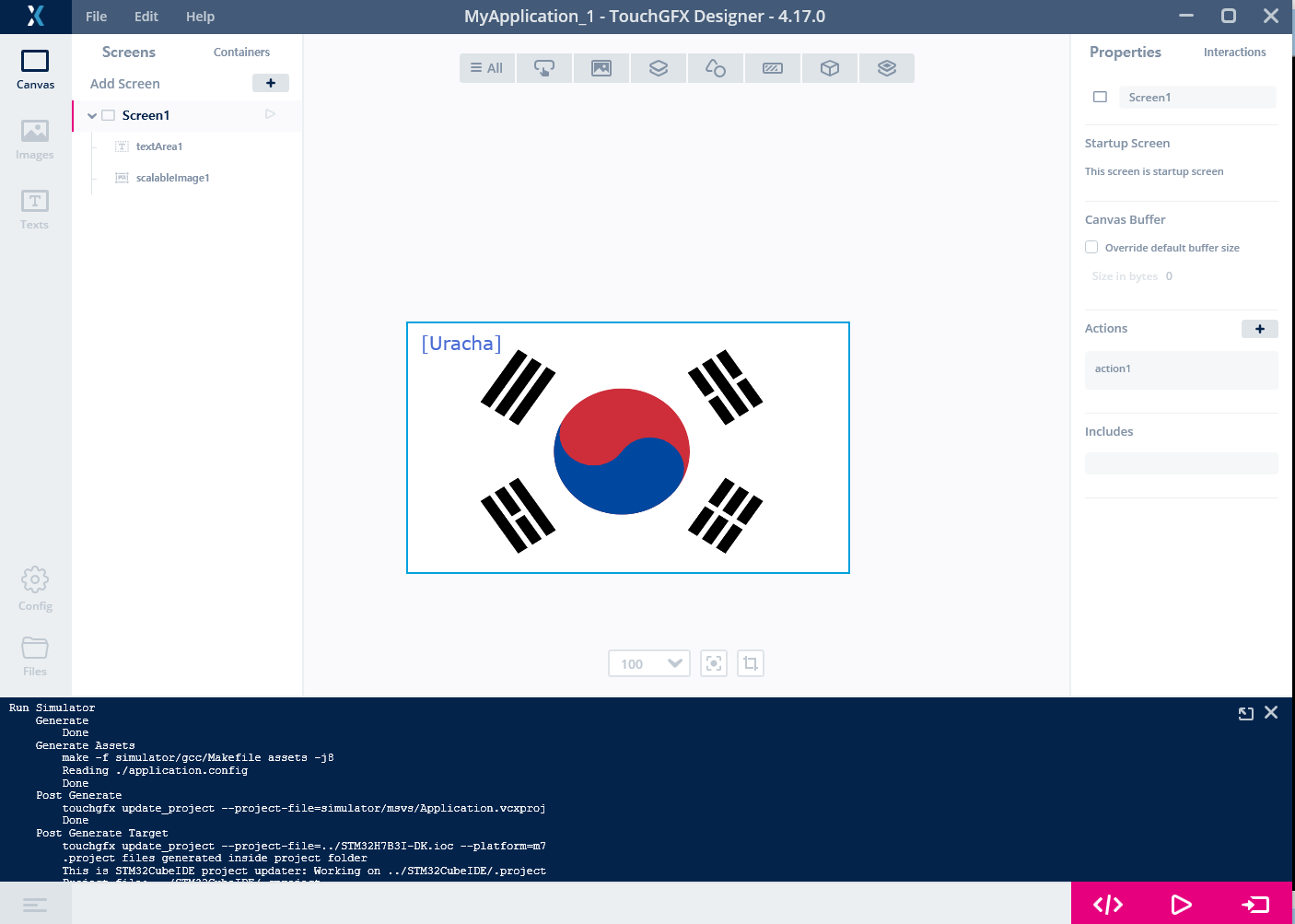Click the fit-to-center zoom icon
The height and width of the screenshot is (924, 1295).
(x=714, y=663)
